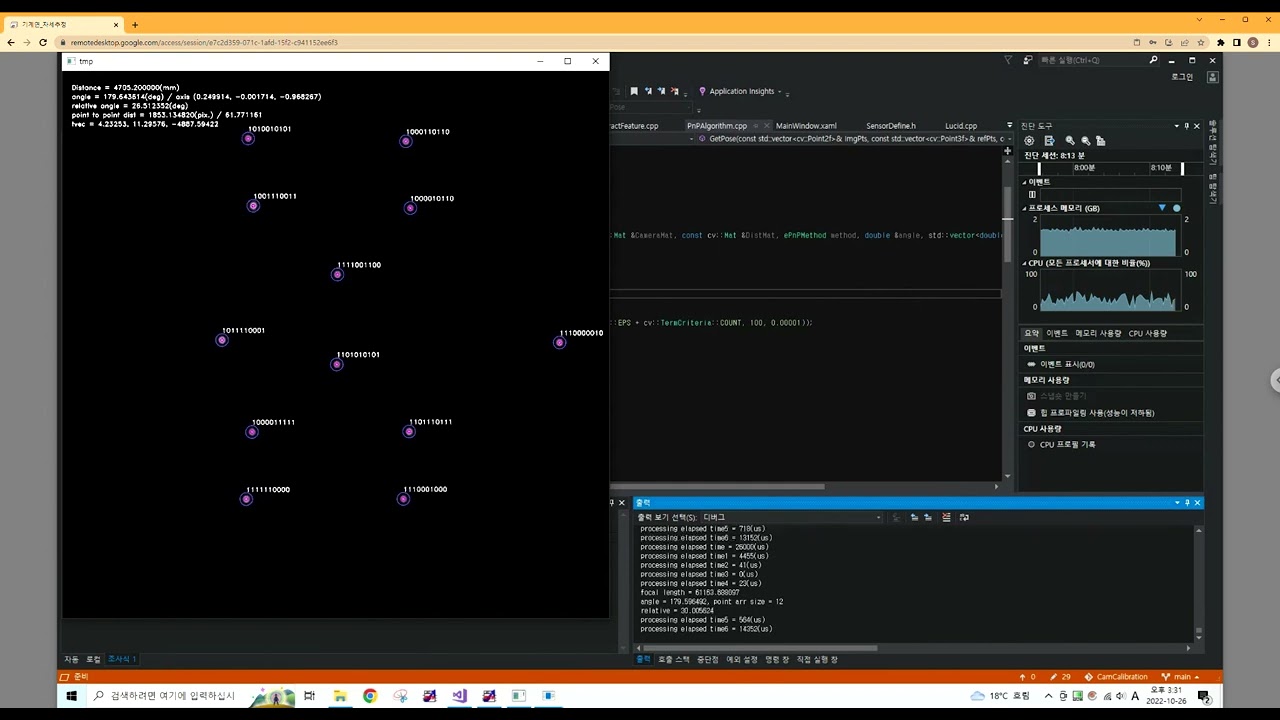Click the 이벤트 표시(0/0) link
This screenshot has height=720, width=1280.
pos(1067,364)
